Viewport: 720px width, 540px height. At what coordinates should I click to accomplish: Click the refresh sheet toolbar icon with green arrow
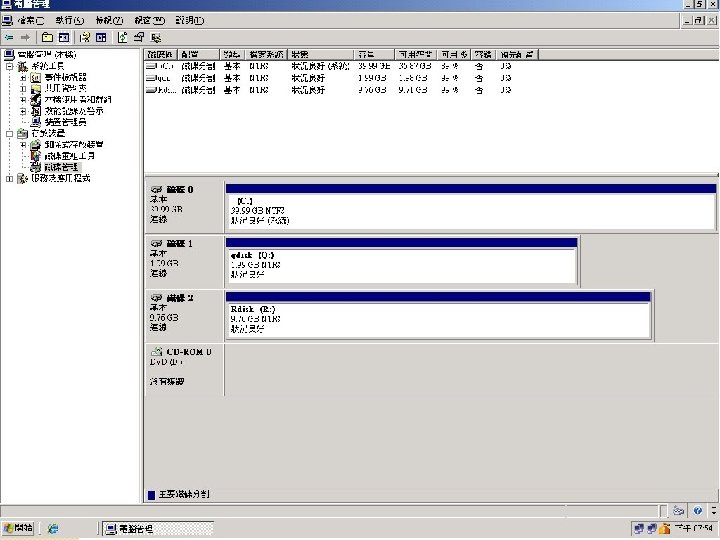(122, 37)
